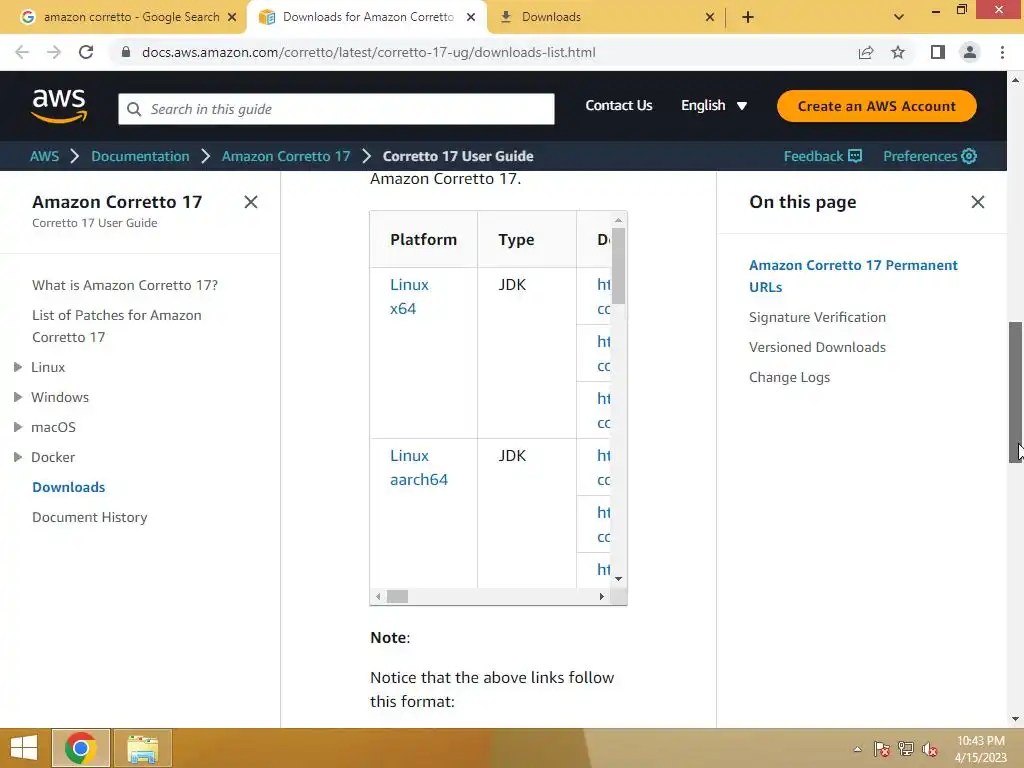
Task: Click Chrome icon in the taskbar
Action: pyautogui.click(x=81, y=748)
